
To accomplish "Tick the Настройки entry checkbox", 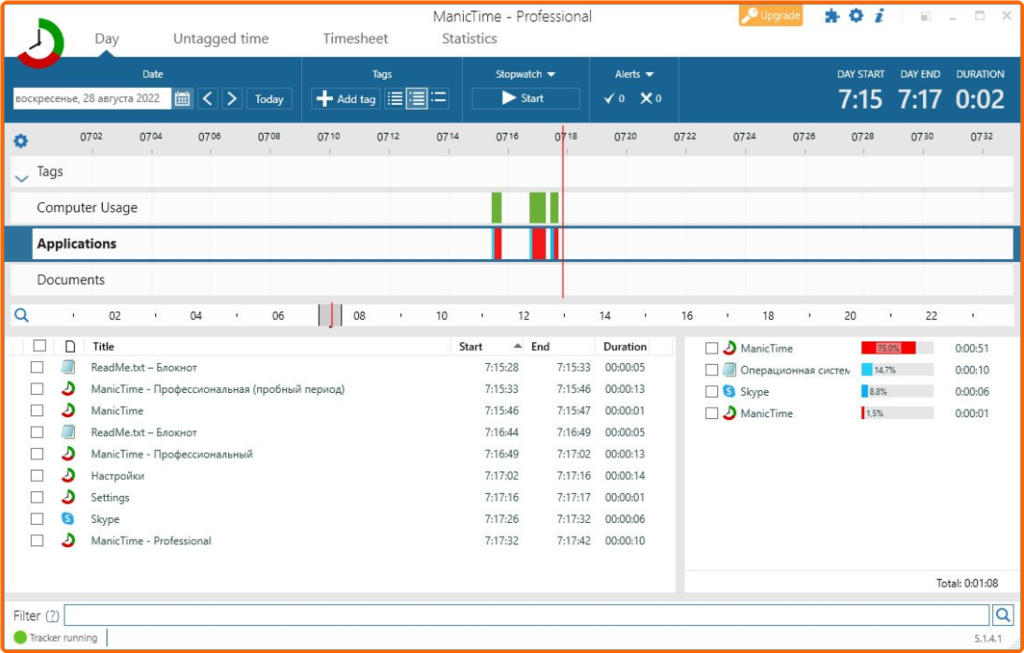I will (37, 475).
